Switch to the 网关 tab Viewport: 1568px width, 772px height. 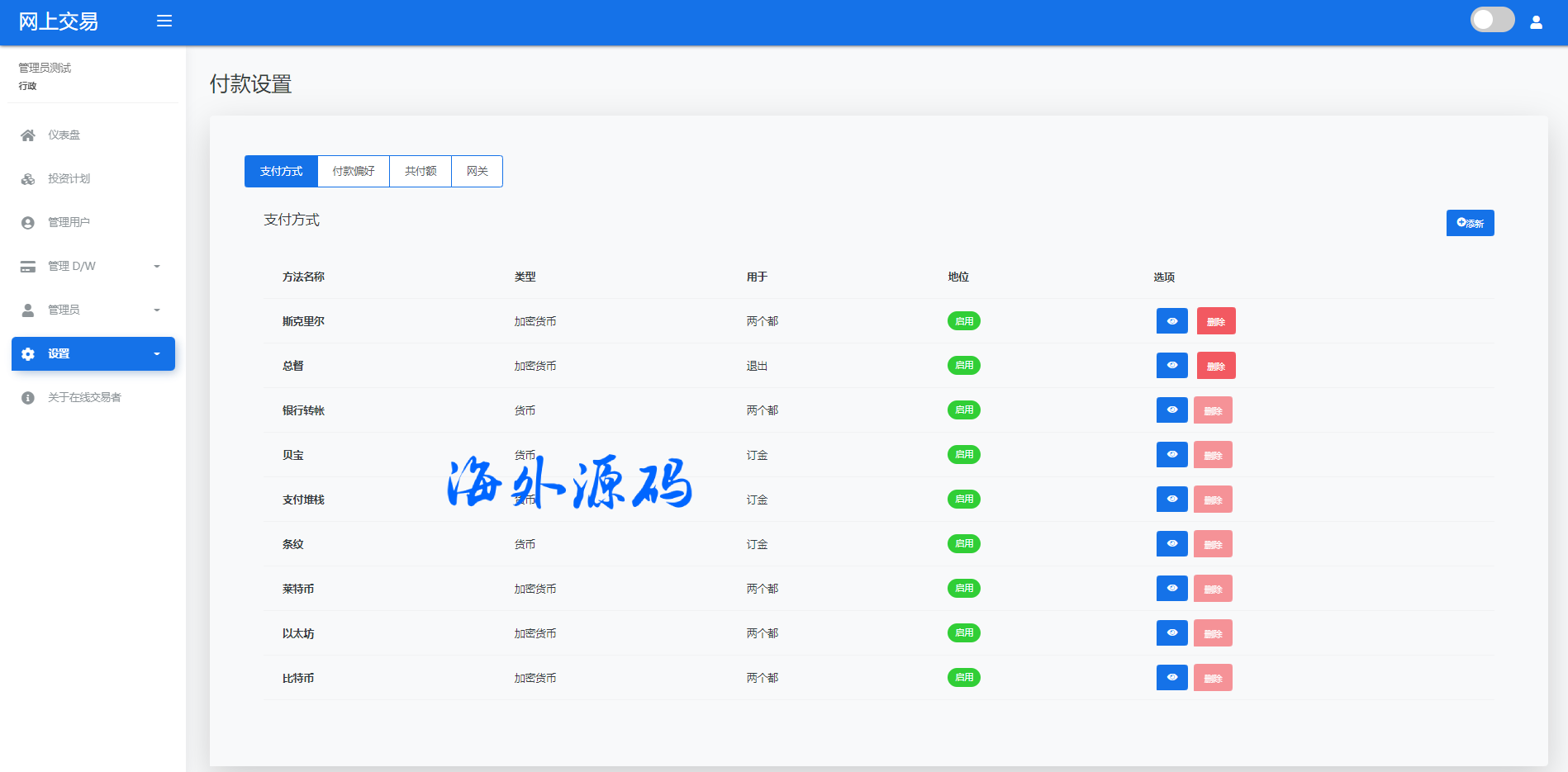pyautogui.click(x=477, y=172)
